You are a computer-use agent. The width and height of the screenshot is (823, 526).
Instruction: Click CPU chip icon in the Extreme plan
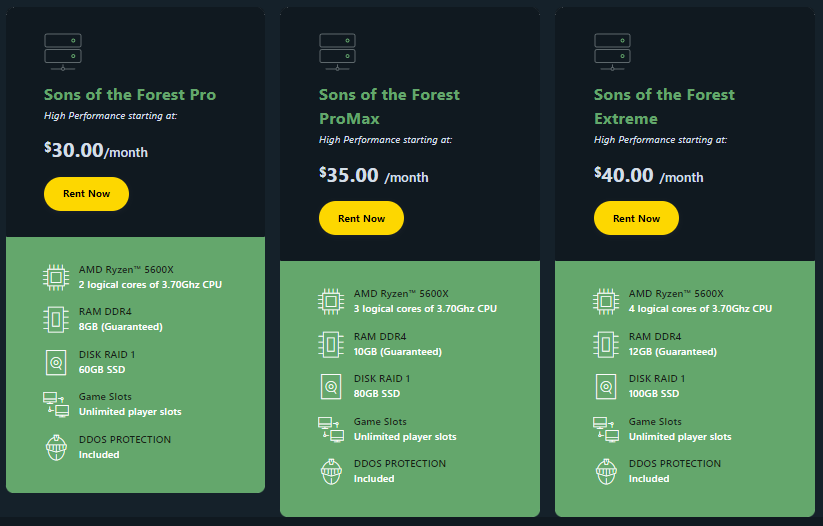(606, 301)
